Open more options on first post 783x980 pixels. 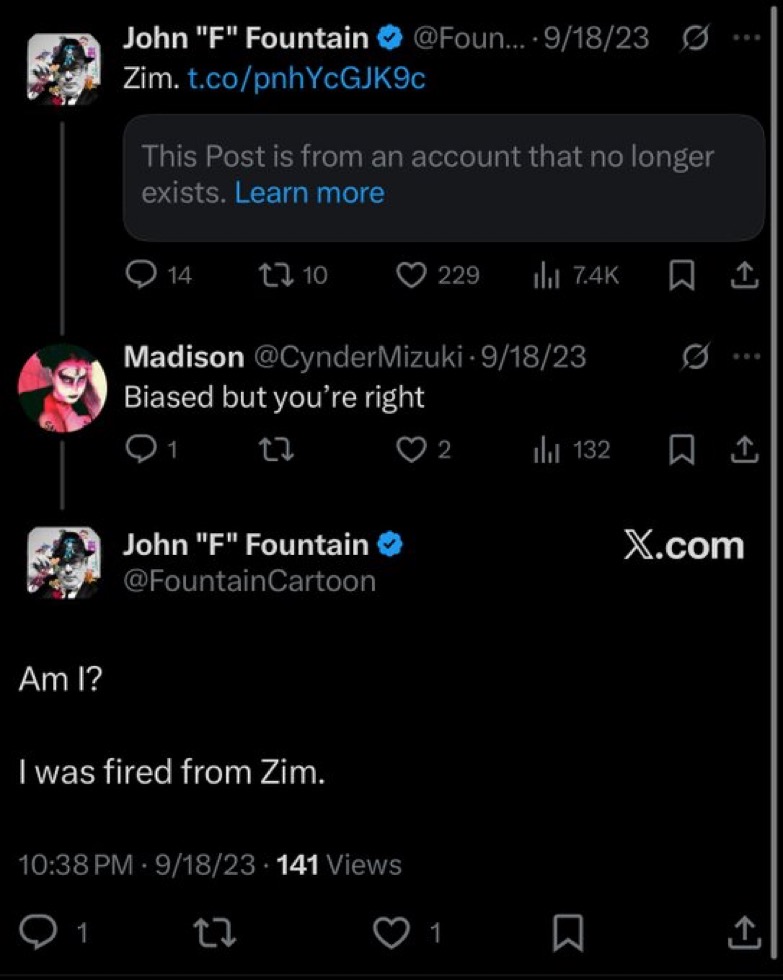point(747,38)
